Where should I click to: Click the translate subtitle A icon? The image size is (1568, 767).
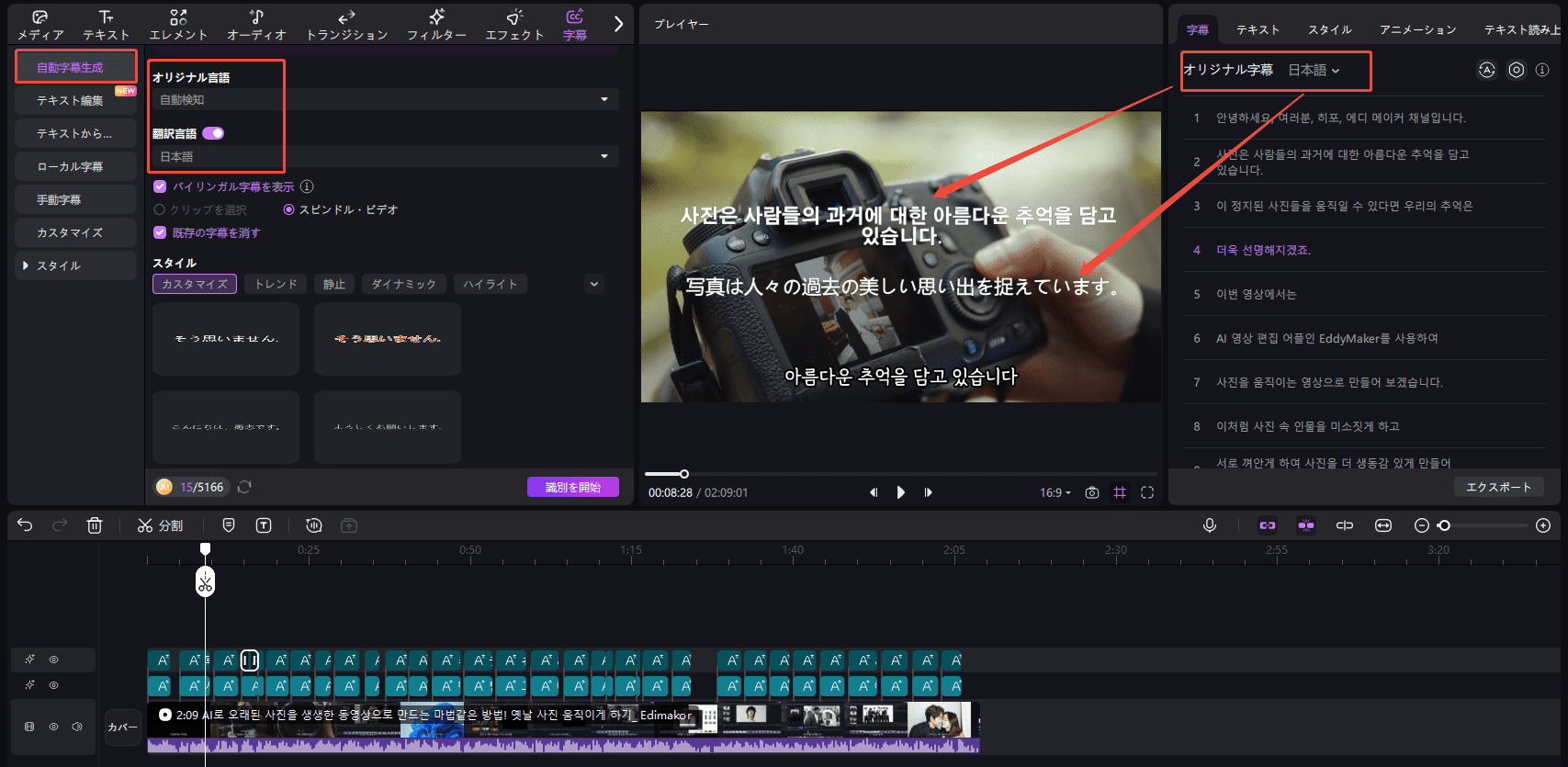tap(1486, 70)
